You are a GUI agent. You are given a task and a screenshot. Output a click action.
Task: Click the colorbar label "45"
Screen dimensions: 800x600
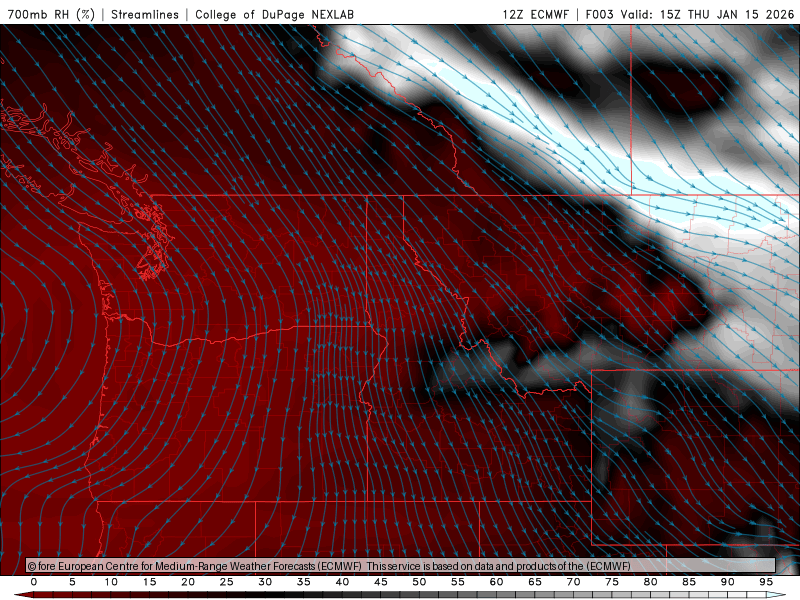[x=381, y=582]
